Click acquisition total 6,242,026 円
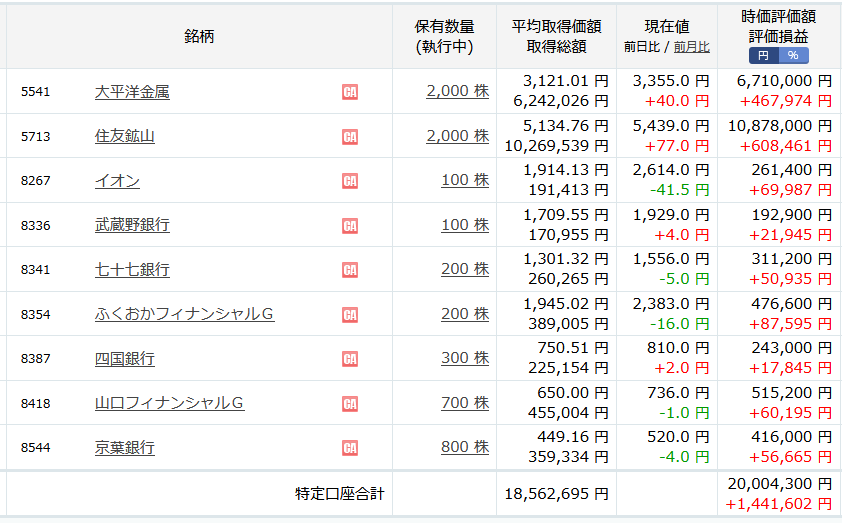 (x=561, y=101)
